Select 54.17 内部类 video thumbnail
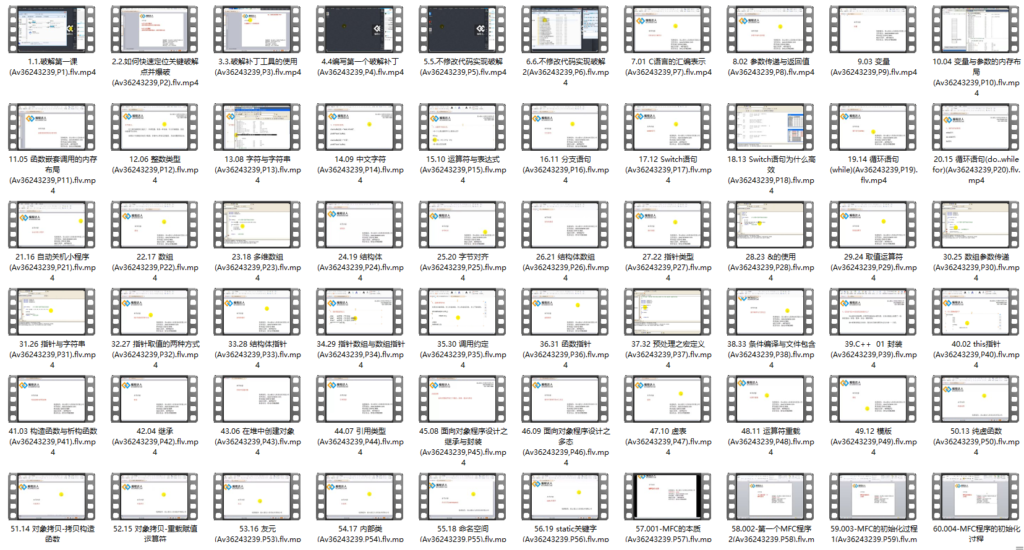Image resolution: width=1024 pixels, height=550 pixels. pyautogui.click(x=360, y=496)
